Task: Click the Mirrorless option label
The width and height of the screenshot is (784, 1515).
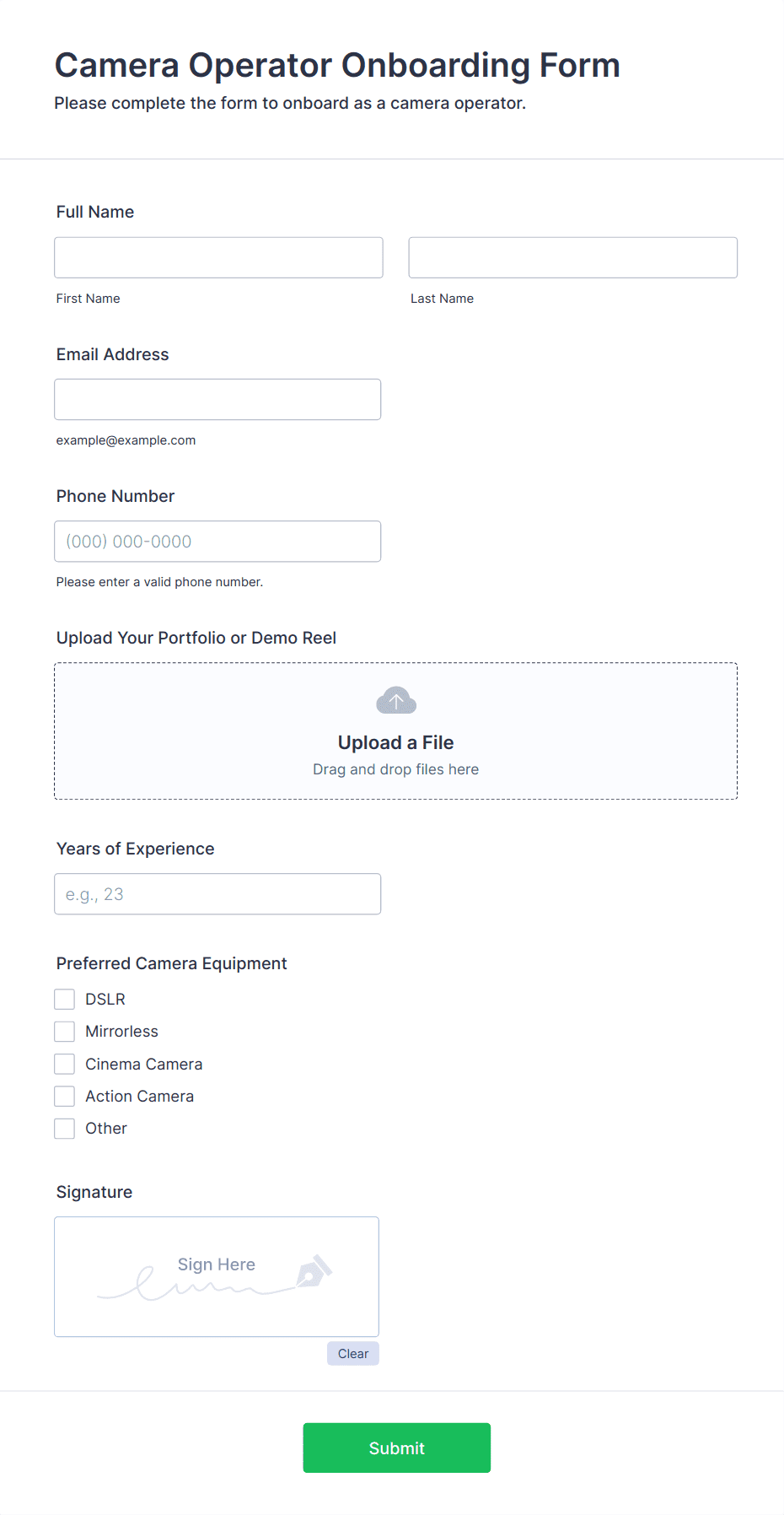Action: tap(121, 1032)
